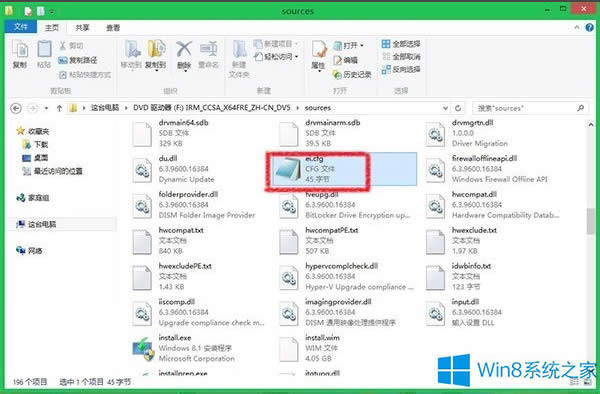Open the address bar history dropdown

coord(445,108)
